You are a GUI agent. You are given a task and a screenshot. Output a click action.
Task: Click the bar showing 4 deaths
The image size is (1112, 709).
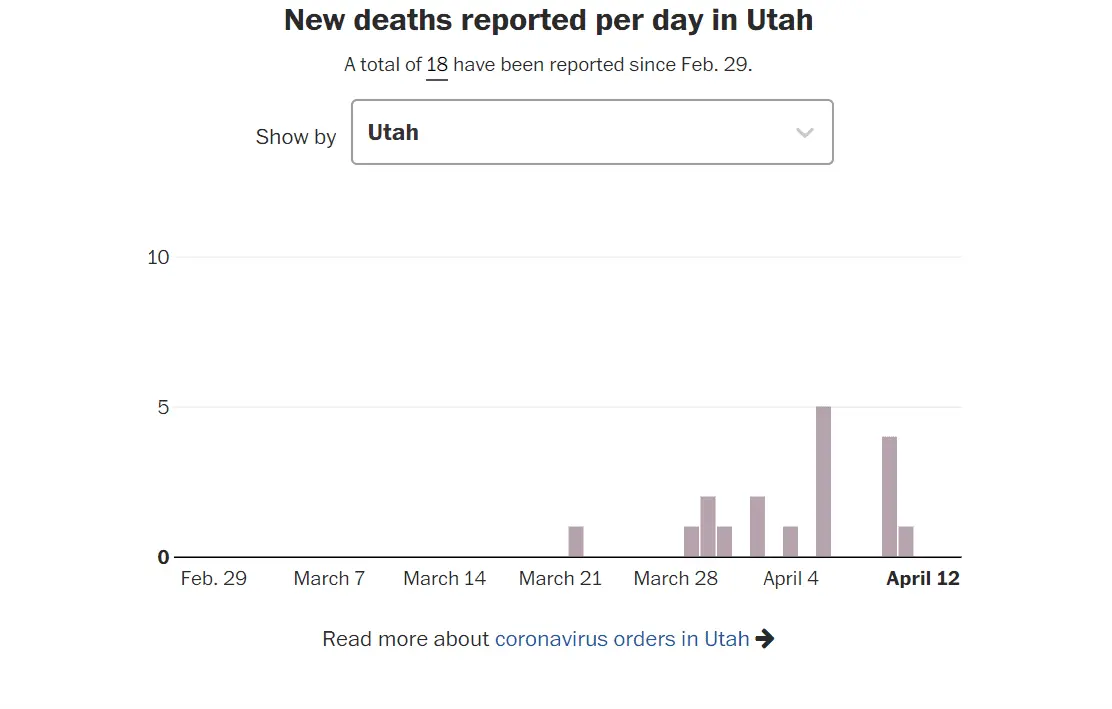click(889, 496)
